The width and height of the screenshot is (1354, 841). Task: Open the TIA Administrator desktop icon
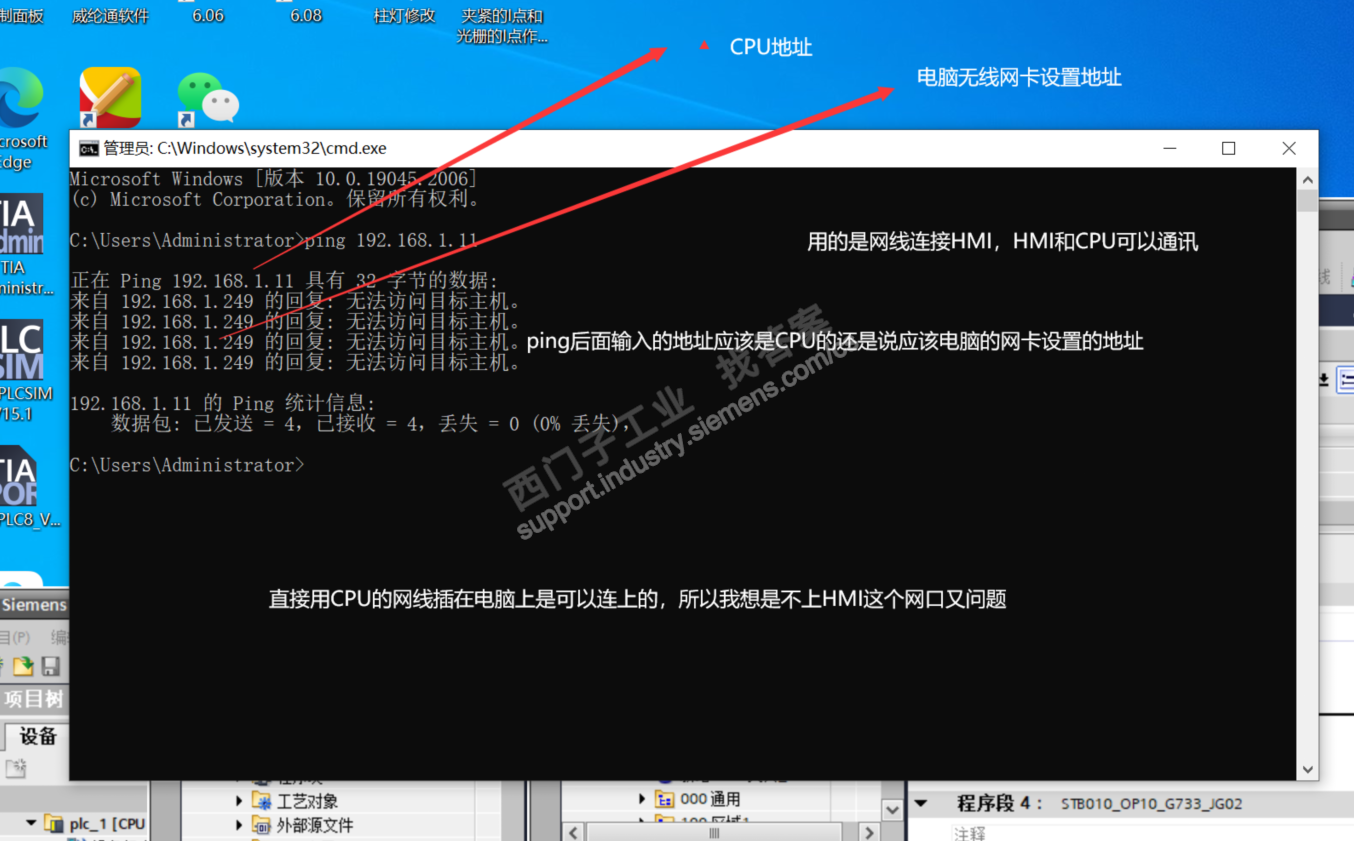click(x=22, y=225)
